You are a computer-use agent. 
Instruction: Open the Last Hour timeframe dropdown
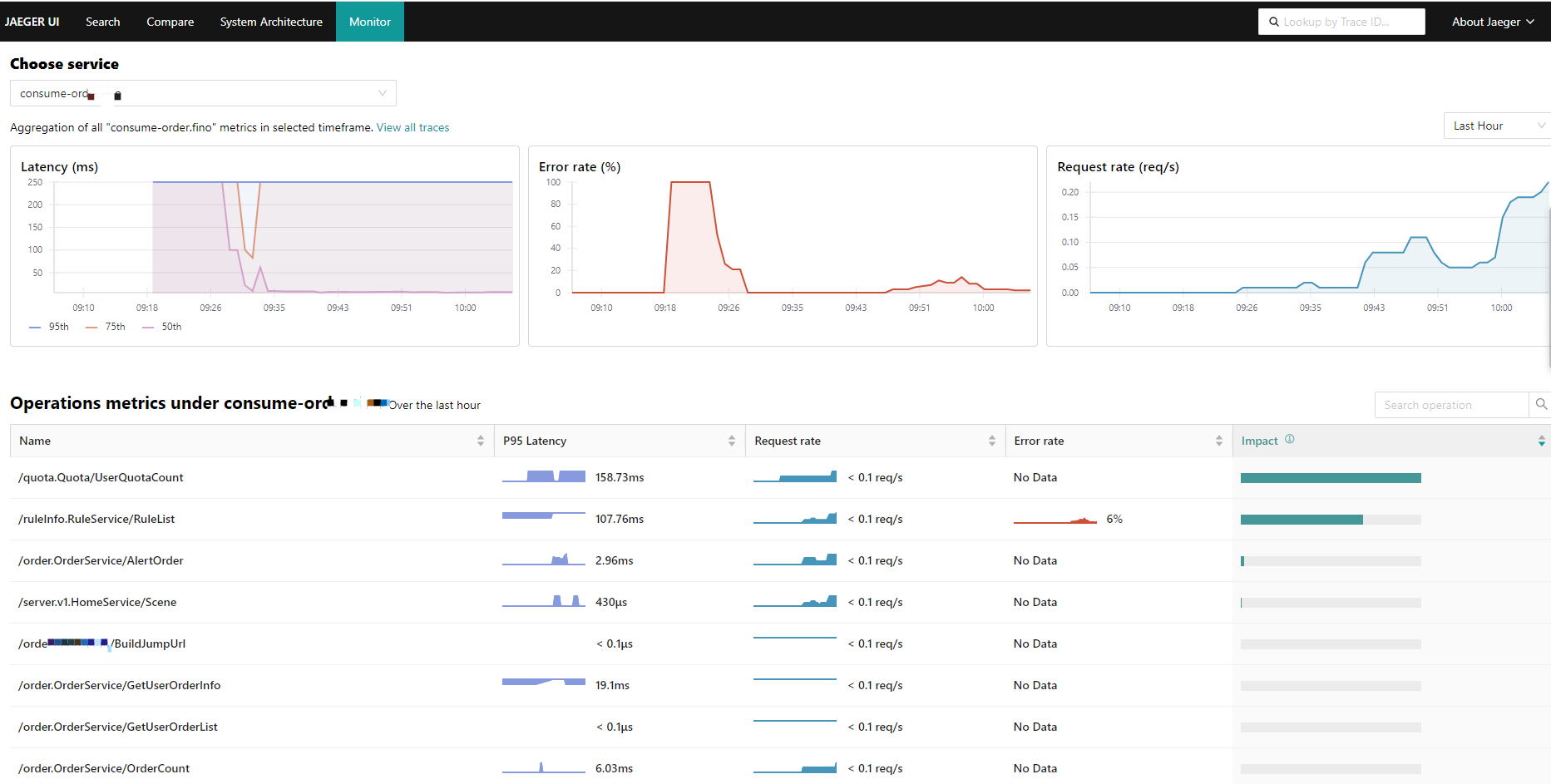(x=1497, y=126)
